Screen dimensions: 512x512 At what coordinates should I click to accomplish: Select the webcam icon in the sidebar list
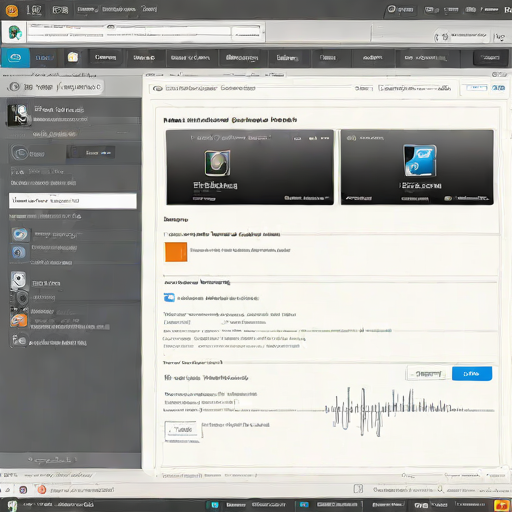(x=19, y=280)
